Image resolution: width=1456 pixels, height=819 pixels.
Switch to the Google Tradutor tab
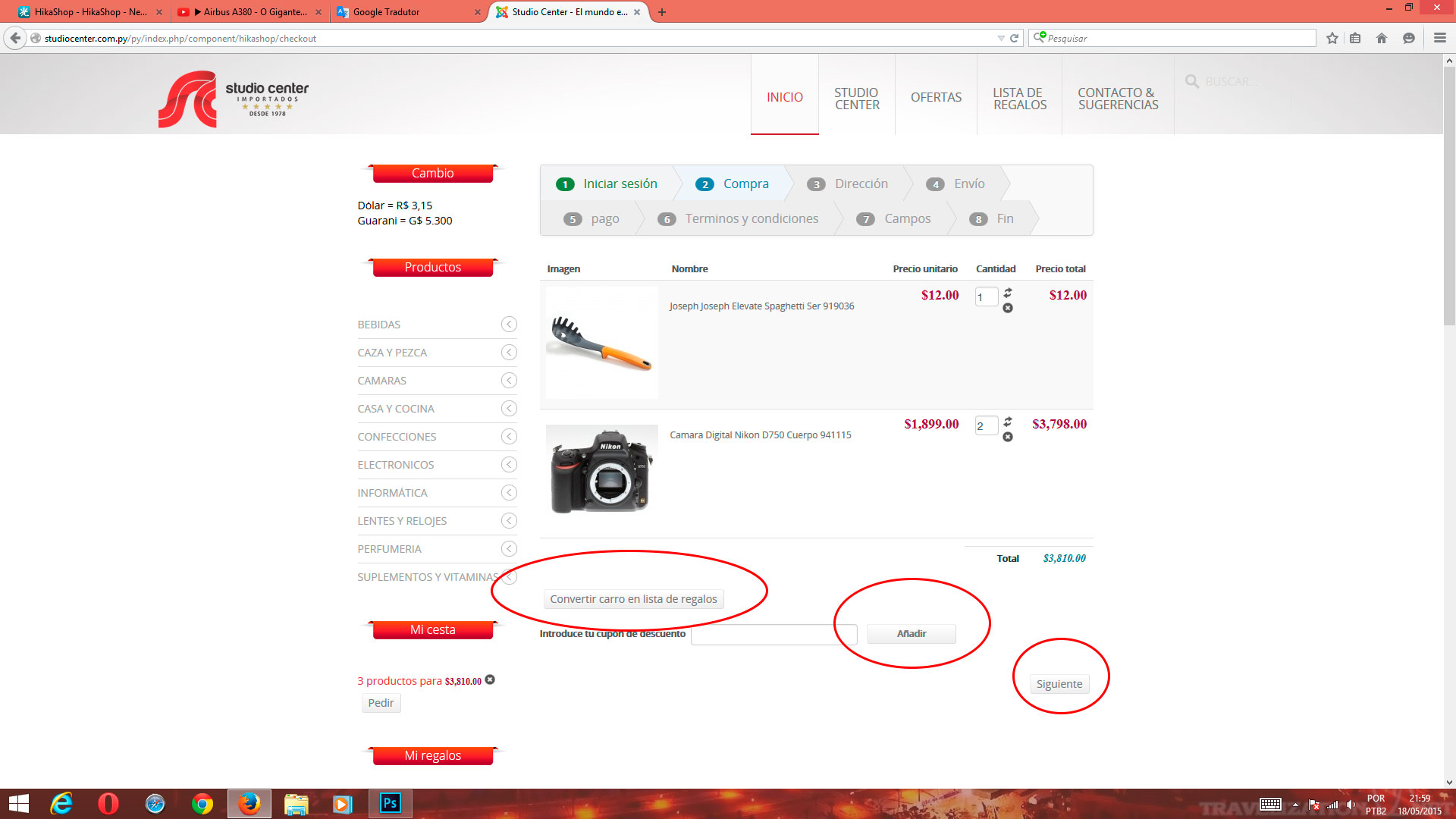click(387, 12)
